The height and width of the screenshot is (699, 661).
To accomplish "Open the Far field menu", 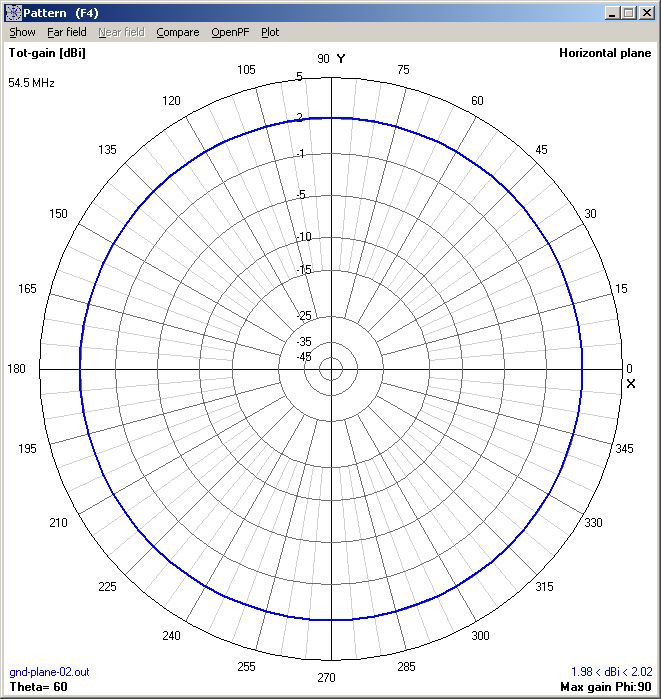I will pyautogui.click(x=67, y=32).
